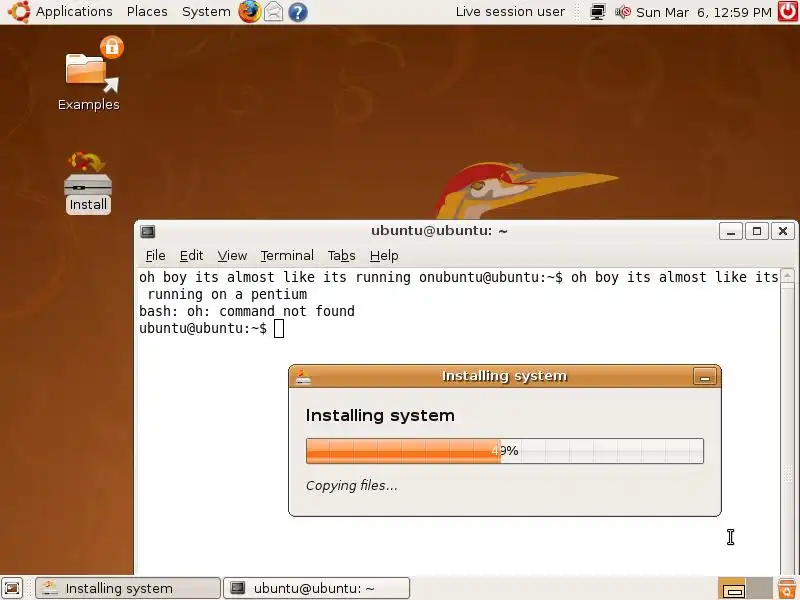Open the terminal Help menu
This screenshot has width=800, height=600.
coord(384,256)
